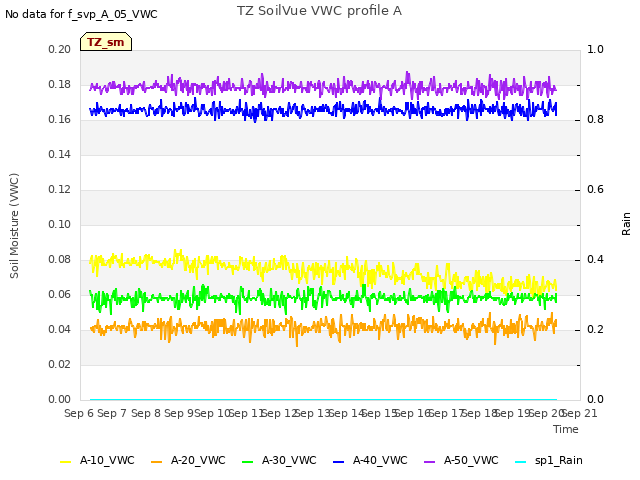Click the 0.12 value on left axis
This screenshot has width=640, height=480.
pos(60,189)
